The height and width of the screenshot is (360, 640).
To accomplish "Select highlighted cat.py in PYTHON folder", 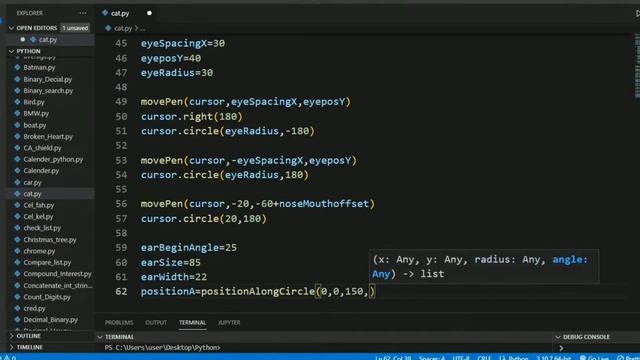I will [x=32, y=194].
